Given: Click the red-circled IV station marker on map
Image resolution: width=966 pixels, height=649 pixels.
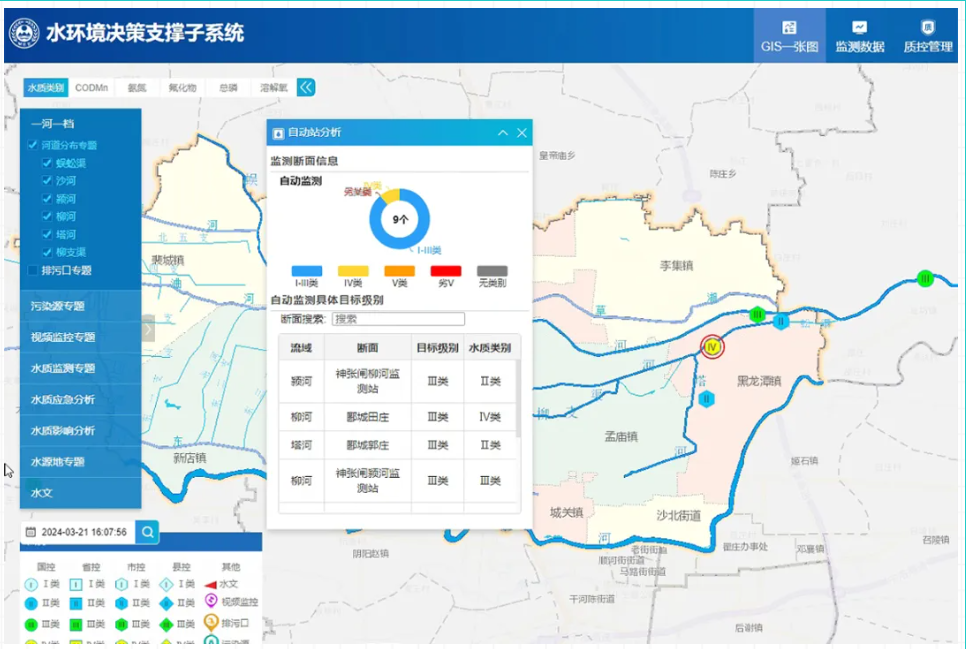Looking at the screenshot, I should [712, 347].
